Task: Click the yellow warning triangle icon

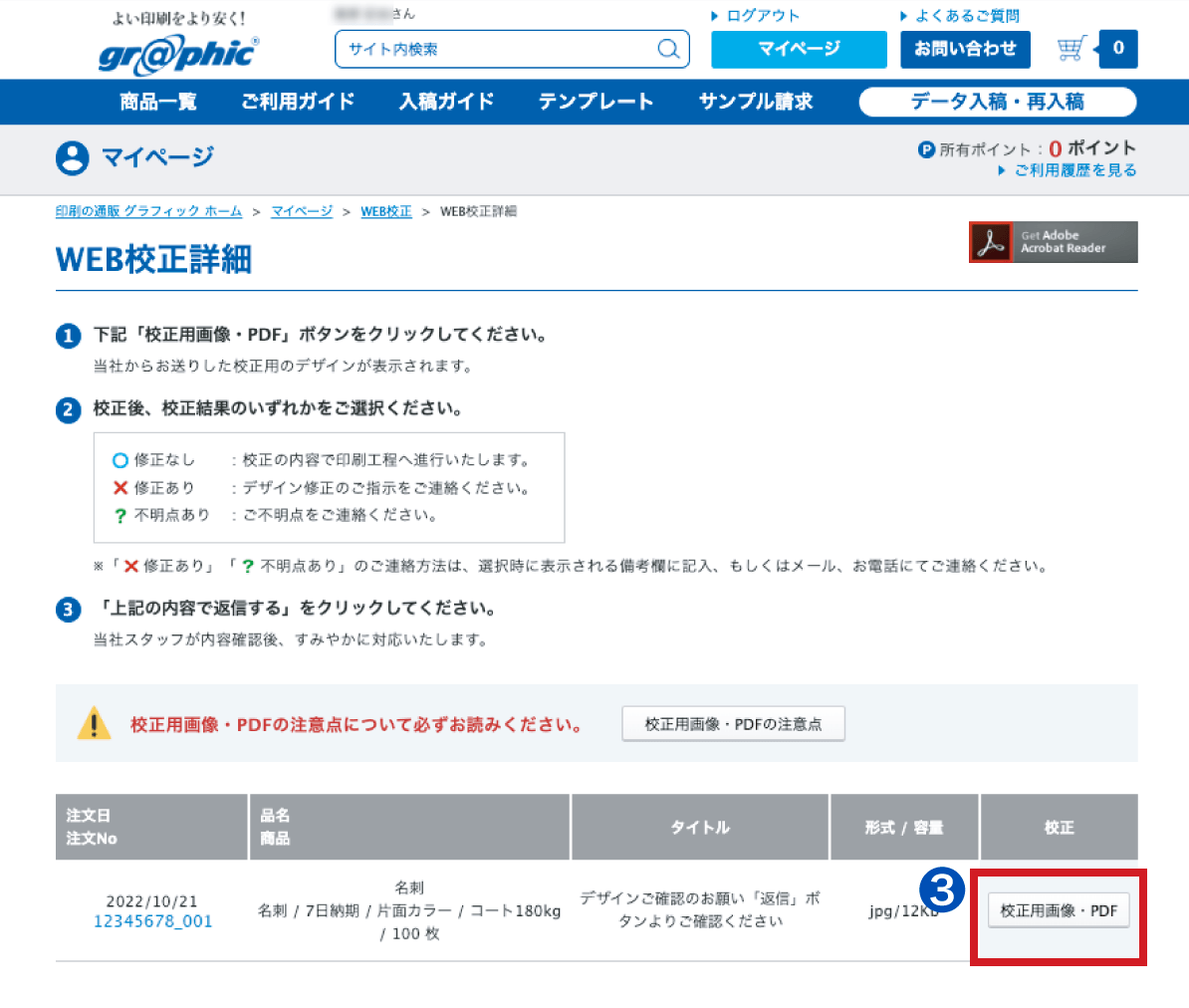Action: (x=94, y=723)
